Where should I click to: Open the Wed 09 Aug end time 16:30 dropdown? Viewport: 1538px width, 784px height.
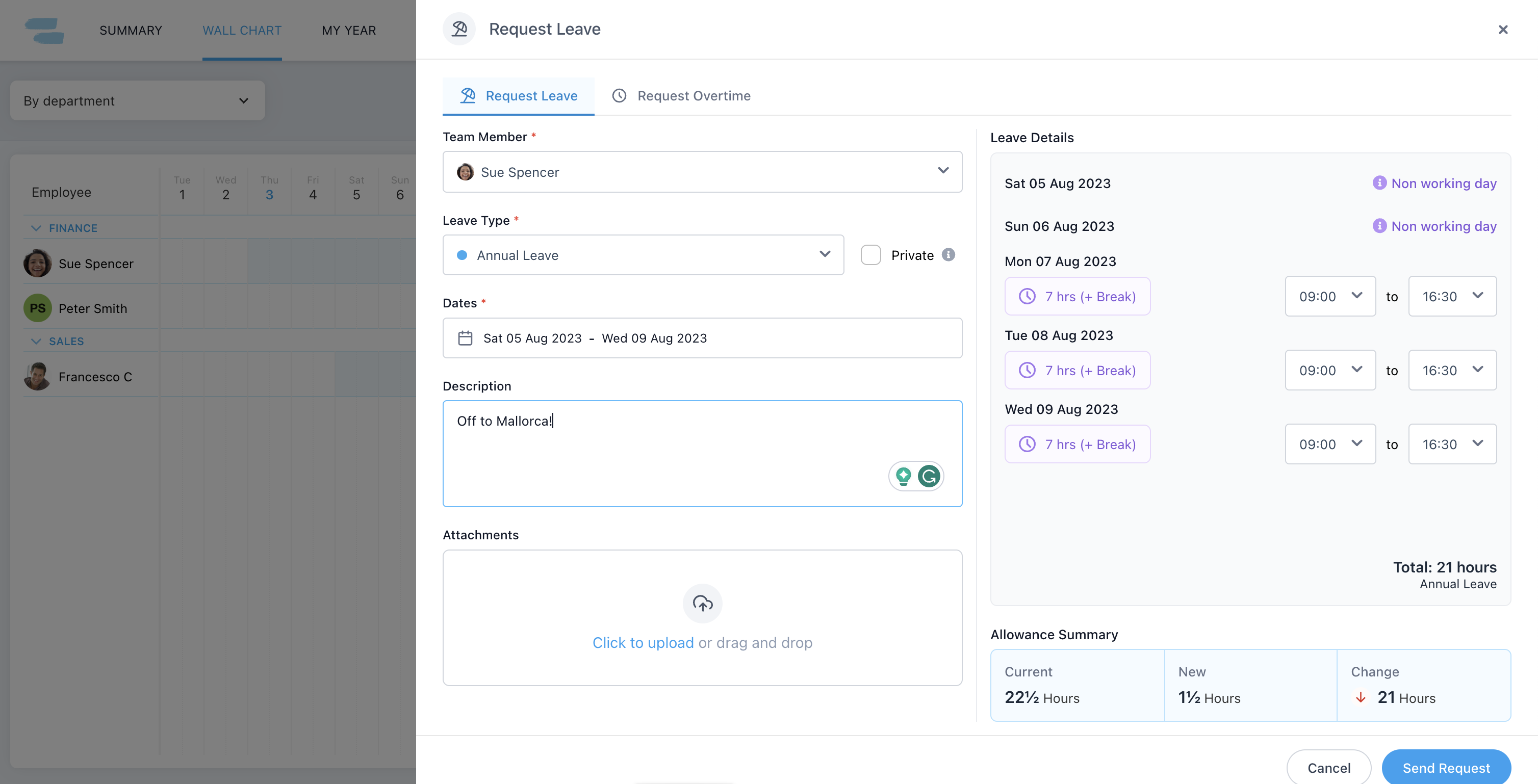1452,444
